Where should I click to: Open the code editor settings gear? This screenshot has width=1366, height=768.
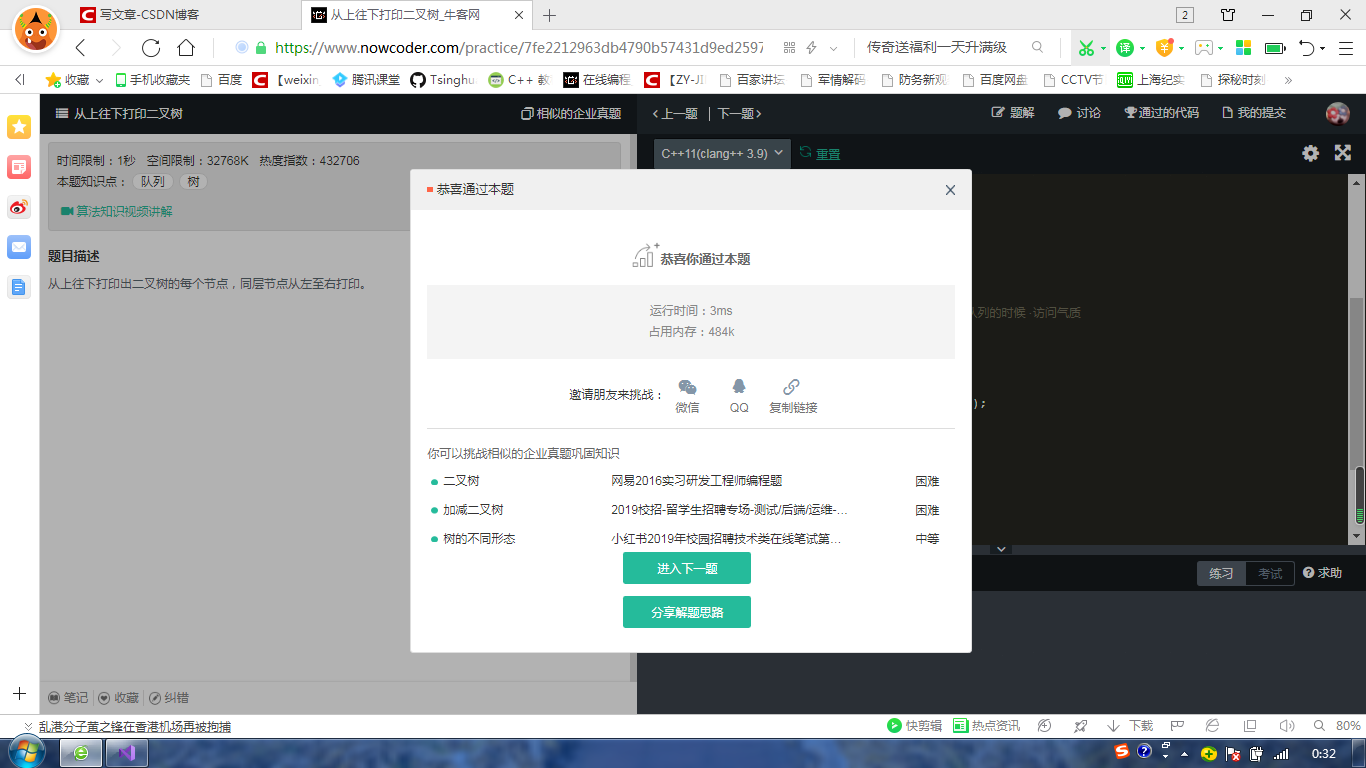[x=1310, y=153]
